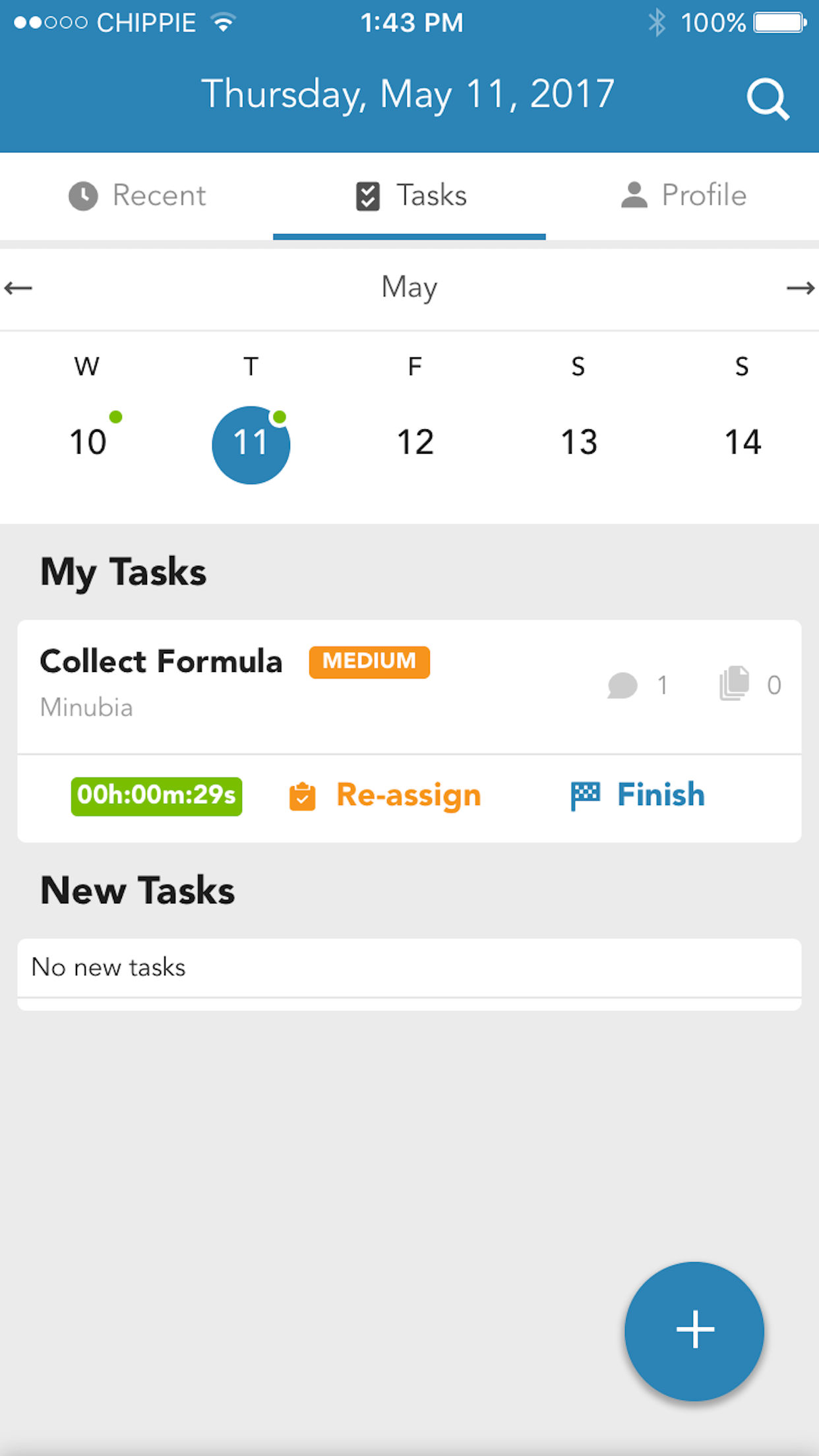Switch to the Recent tab

137,196
